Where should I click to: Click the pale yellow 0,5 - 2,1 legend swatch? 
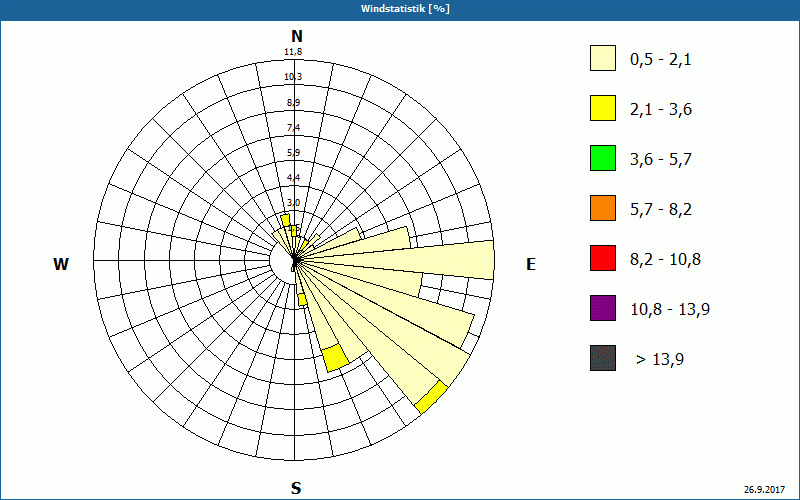(603, 58)
